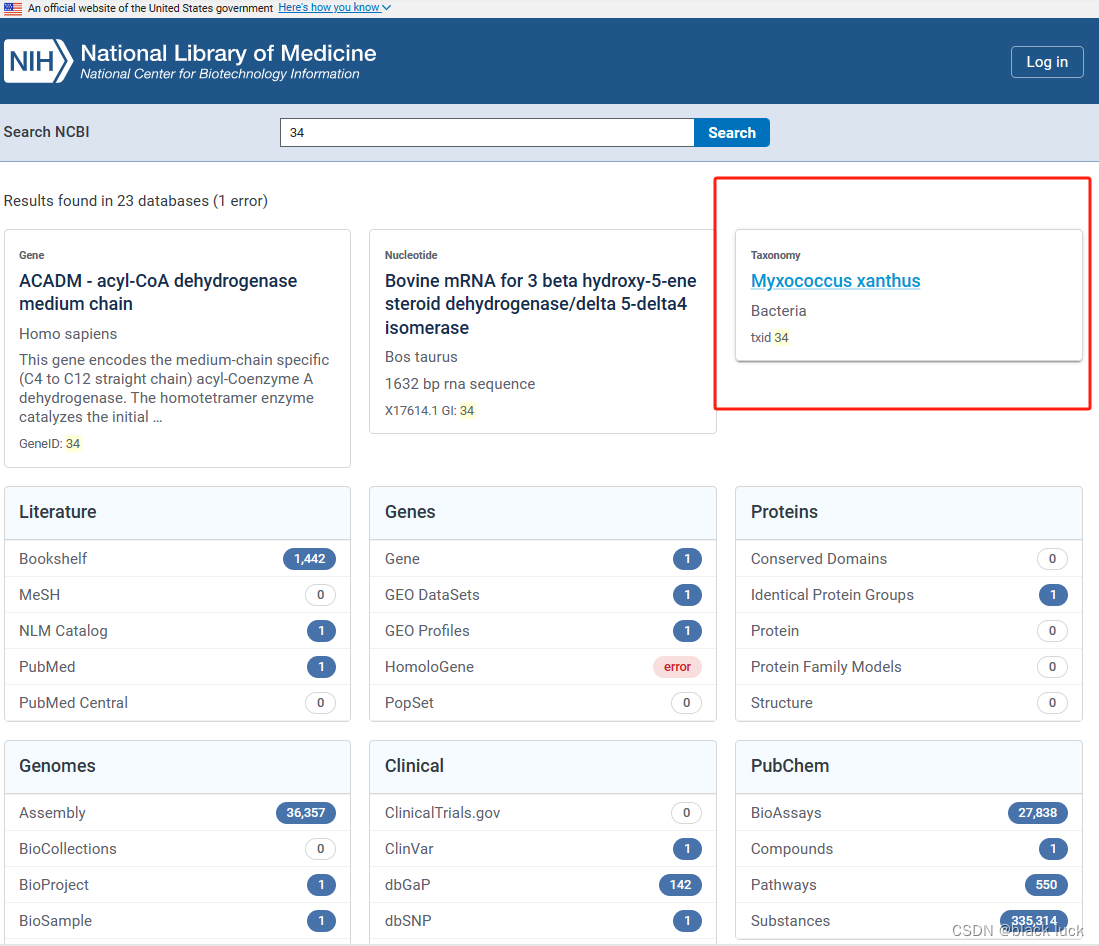This screenshot has height=946, width=1099.
Task: Click the Log in button
Action: click(1047, 62)
